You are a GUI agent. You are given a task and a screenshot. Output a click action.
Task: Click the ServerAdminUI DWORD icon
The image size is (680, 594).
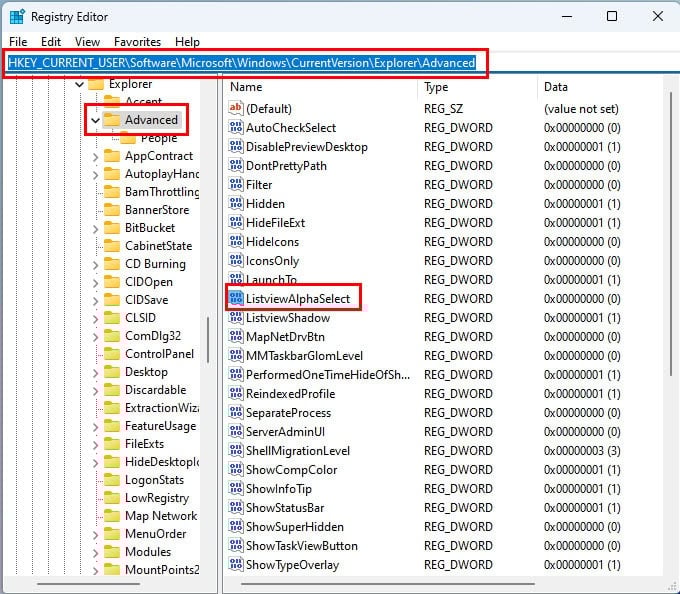pyautogui.click(x=236, y=431)
